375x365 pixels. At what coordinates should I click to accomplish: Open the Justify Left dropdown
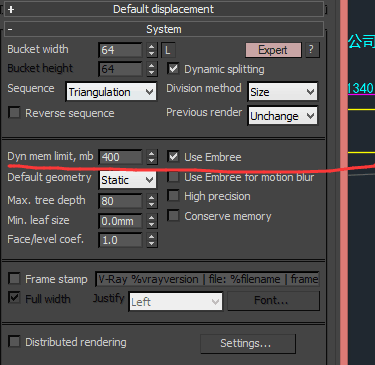(176, 302)
